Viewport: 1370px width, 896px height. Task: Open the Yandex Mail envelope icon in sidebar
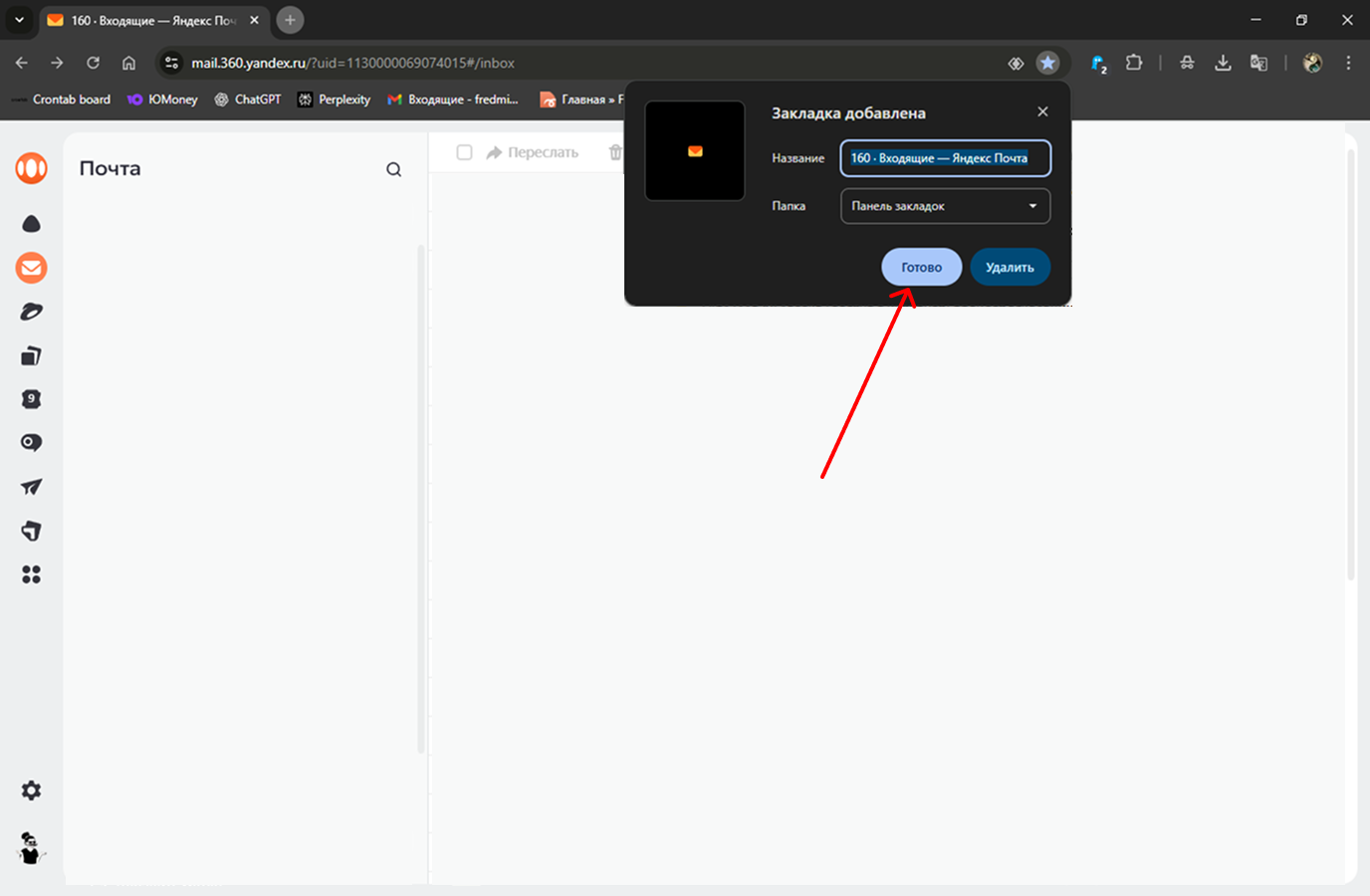click(x=32, y=268)
